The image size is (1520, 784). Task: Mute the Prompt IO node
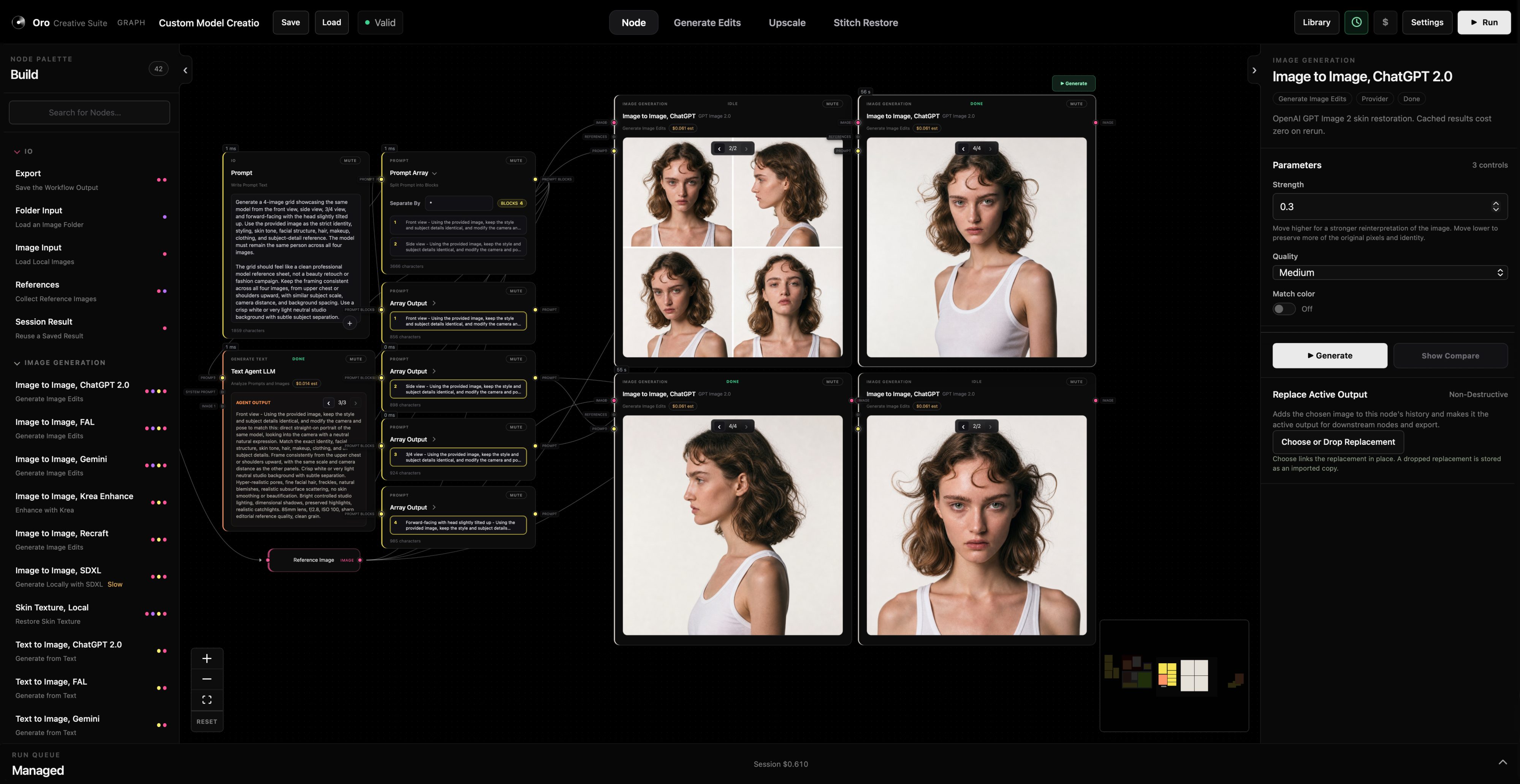click(x=350, y=160)
